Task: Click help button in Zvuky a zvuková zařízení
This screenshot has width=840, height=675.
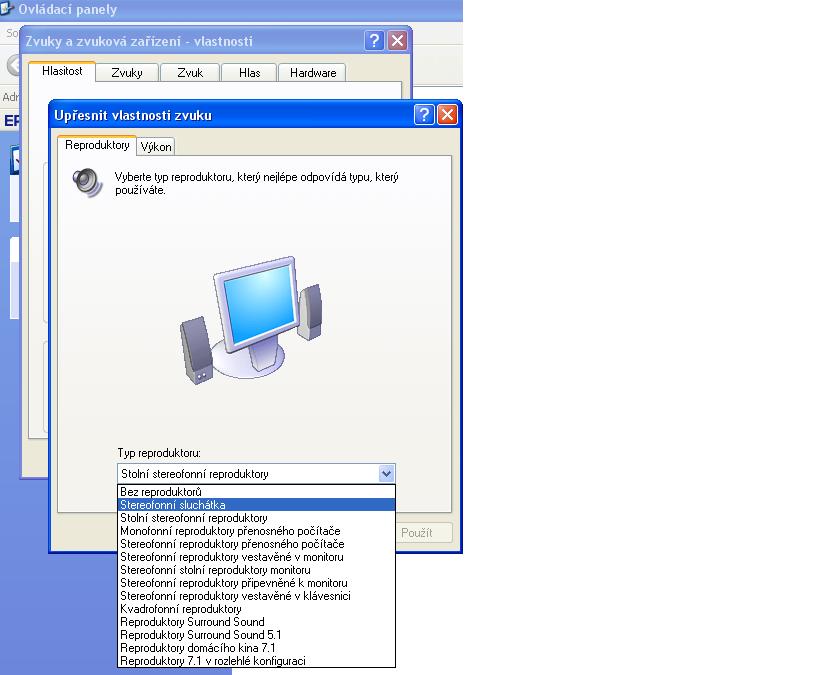Action: (x=374, y=41)
